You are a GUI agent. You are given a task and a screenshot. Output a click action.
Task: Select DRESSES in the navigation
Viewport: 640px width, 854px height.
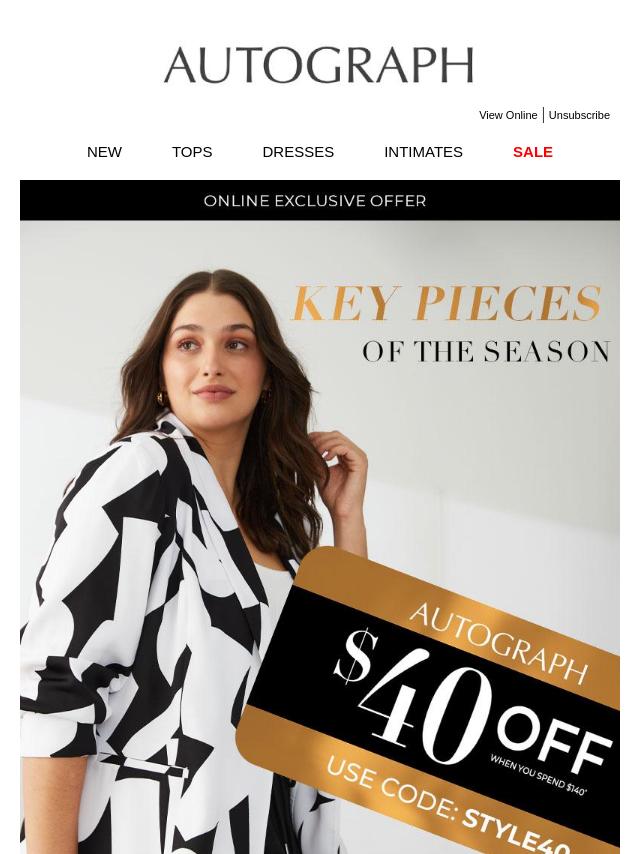point(298,152)
